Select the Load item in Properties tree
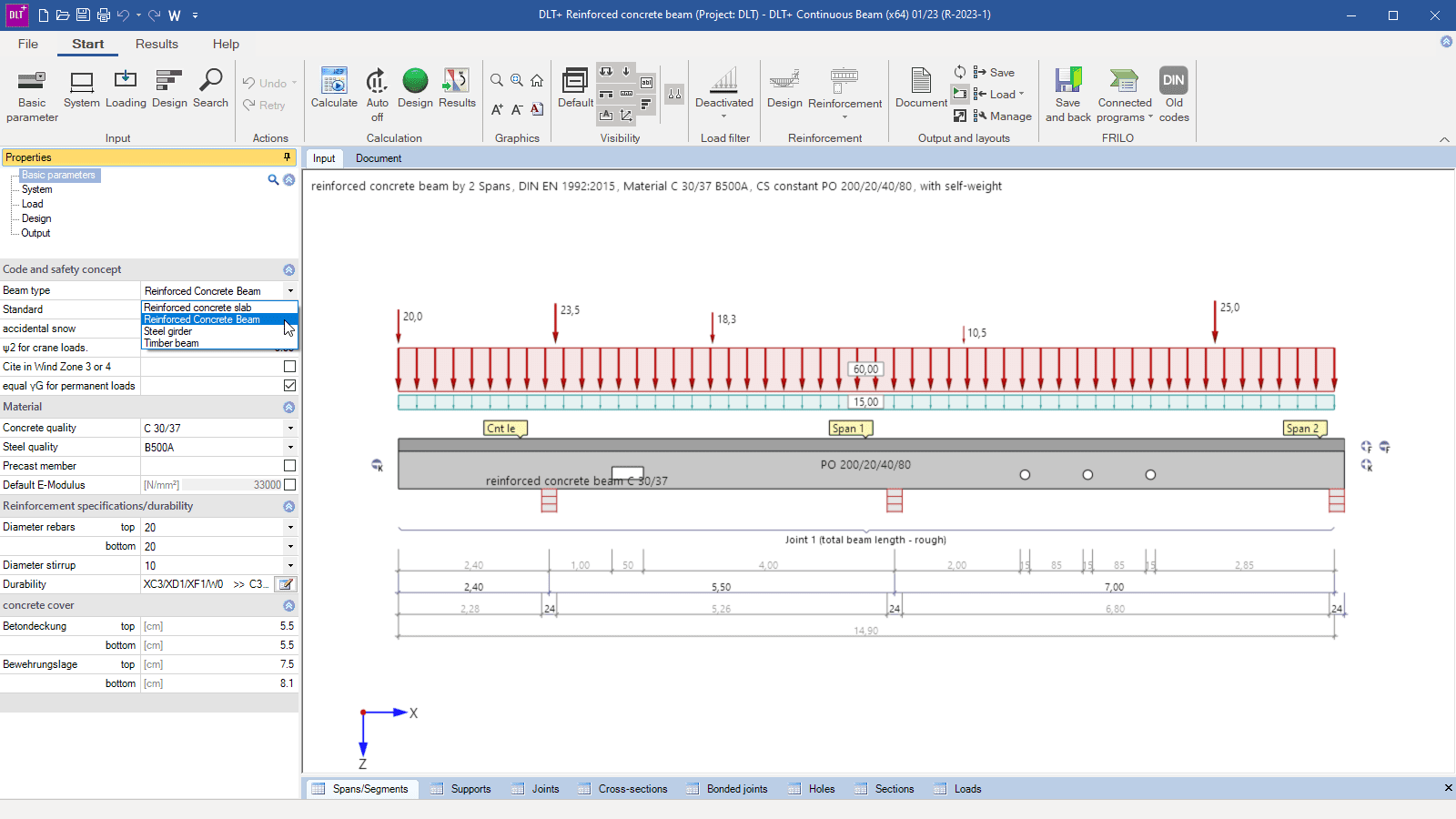The image size is (1456, 819). tap(33, 204)
